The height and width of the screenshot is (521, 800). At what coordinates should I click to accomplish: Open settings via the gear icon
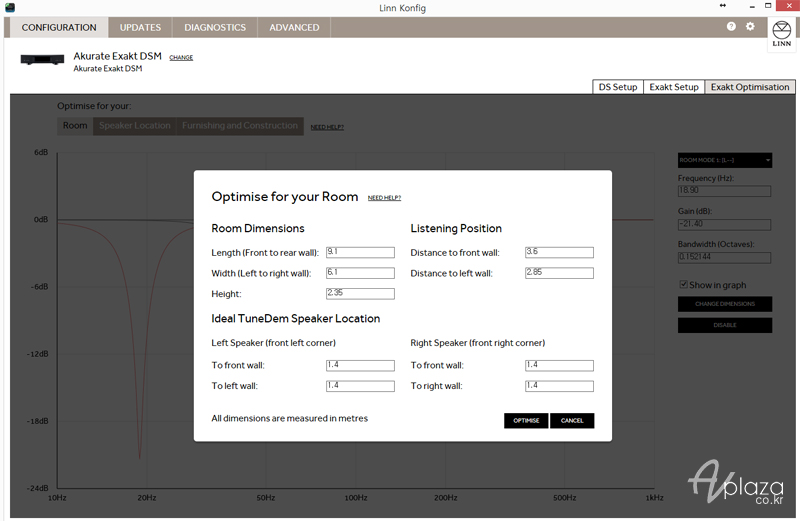[750, 27]
